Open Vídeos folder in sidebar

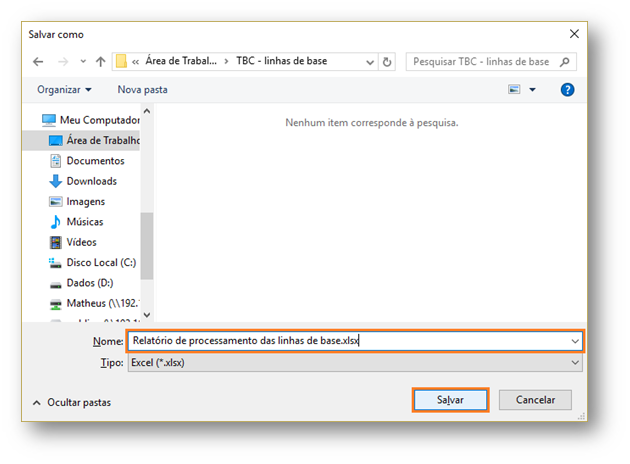coord(81,242)
